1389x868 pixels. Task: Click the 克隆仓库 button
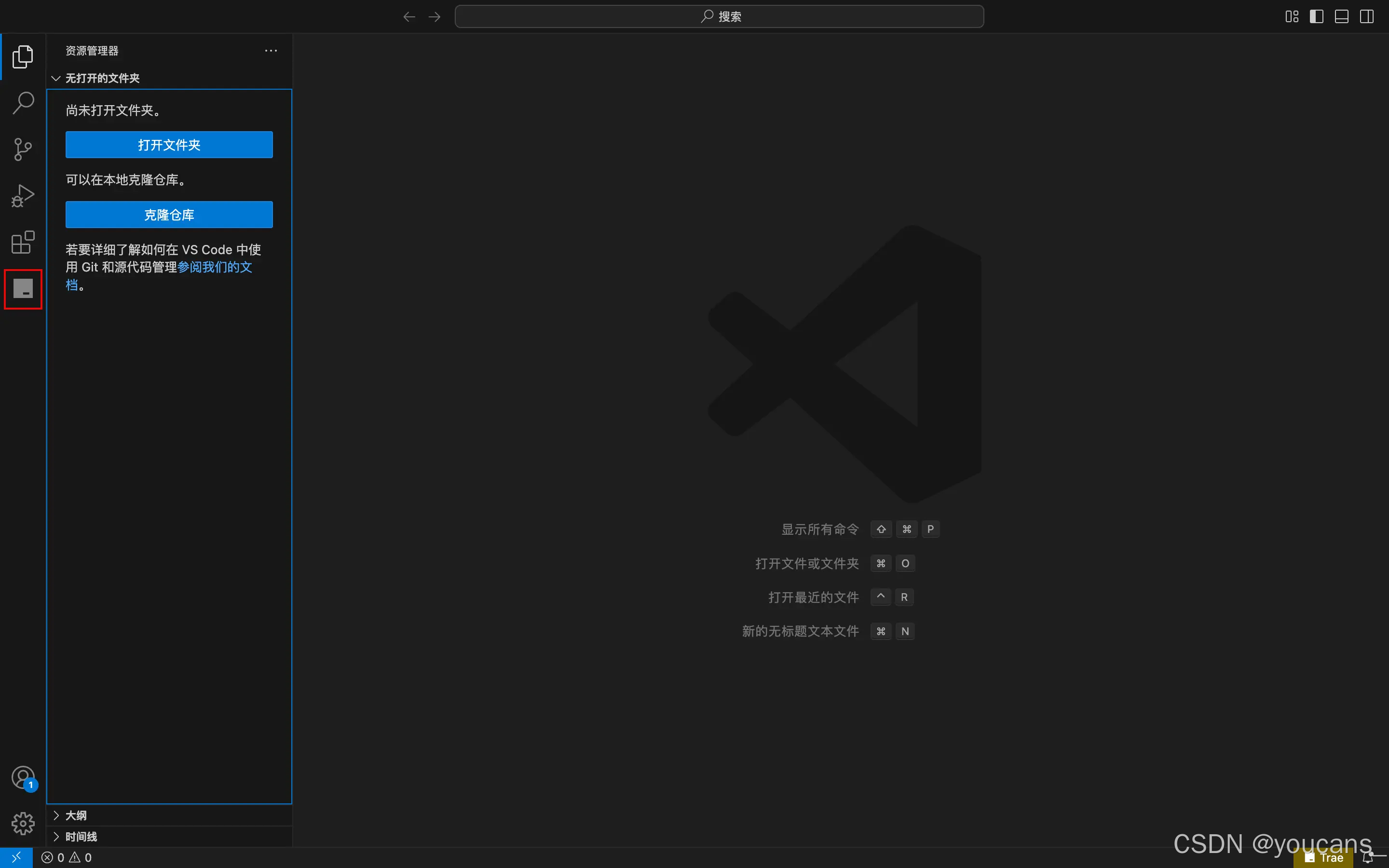[169, 215]
